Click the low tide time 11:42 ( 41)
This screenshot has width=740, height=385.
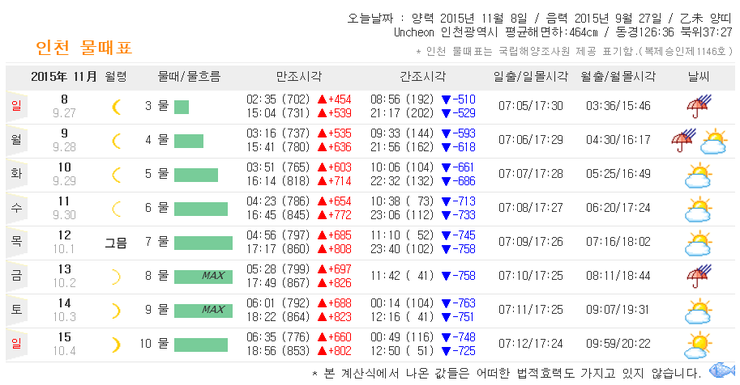pyautogui.click(x=402, y=276)
